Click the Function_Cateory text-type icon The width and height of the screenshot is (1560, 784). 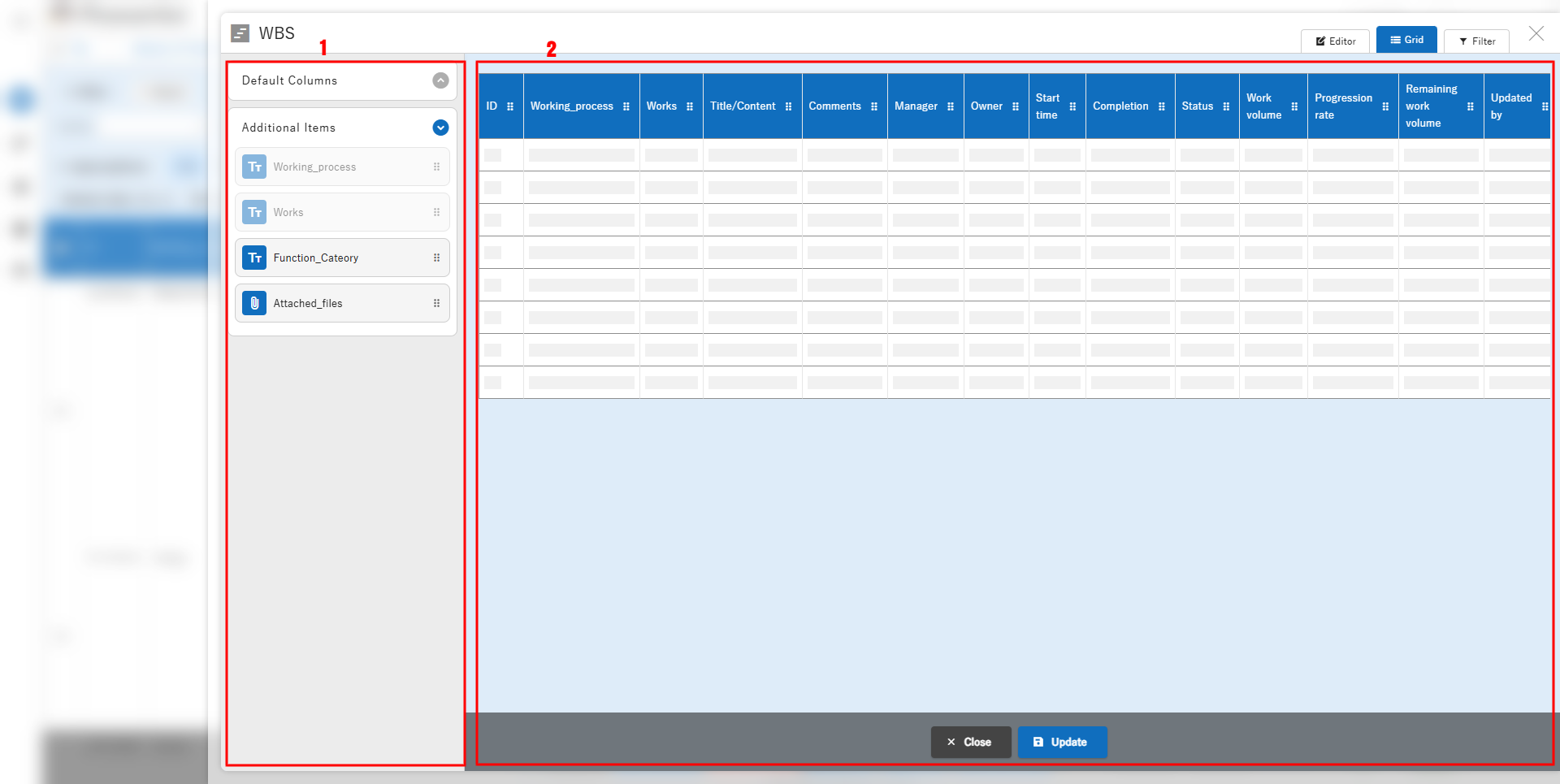coord(254,258)
